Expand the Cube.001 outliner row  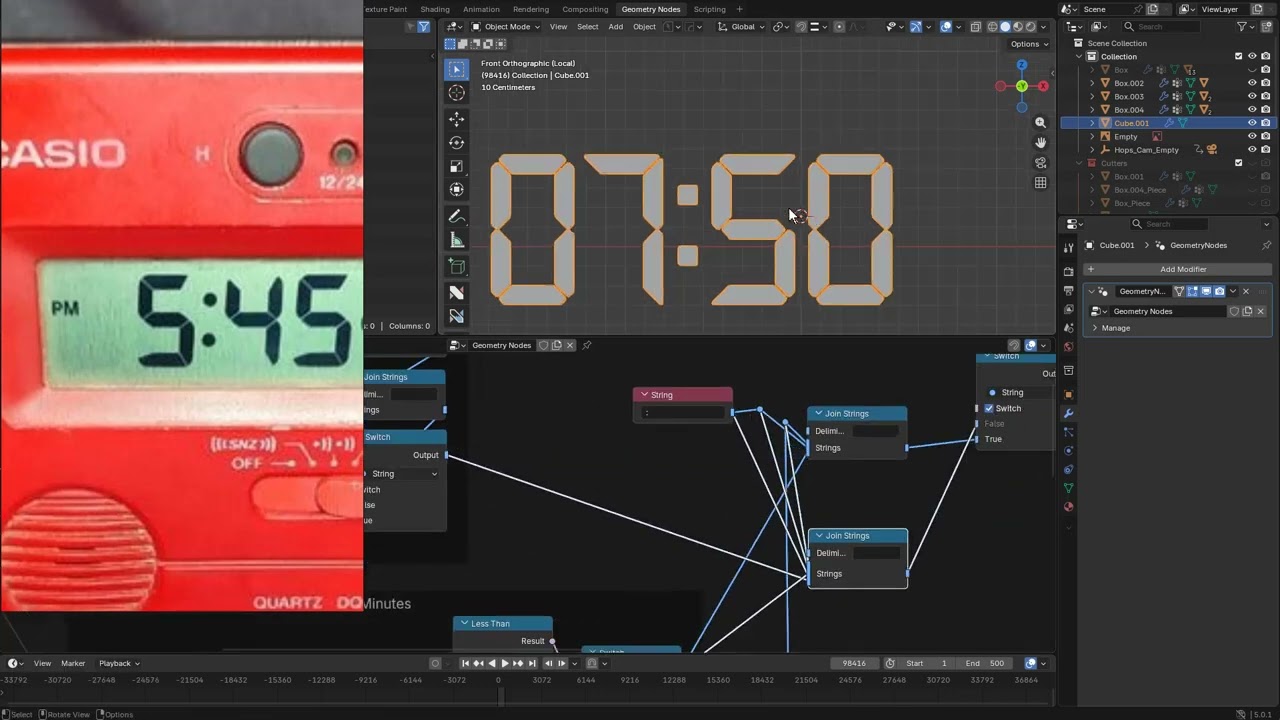pos(1092,123)
